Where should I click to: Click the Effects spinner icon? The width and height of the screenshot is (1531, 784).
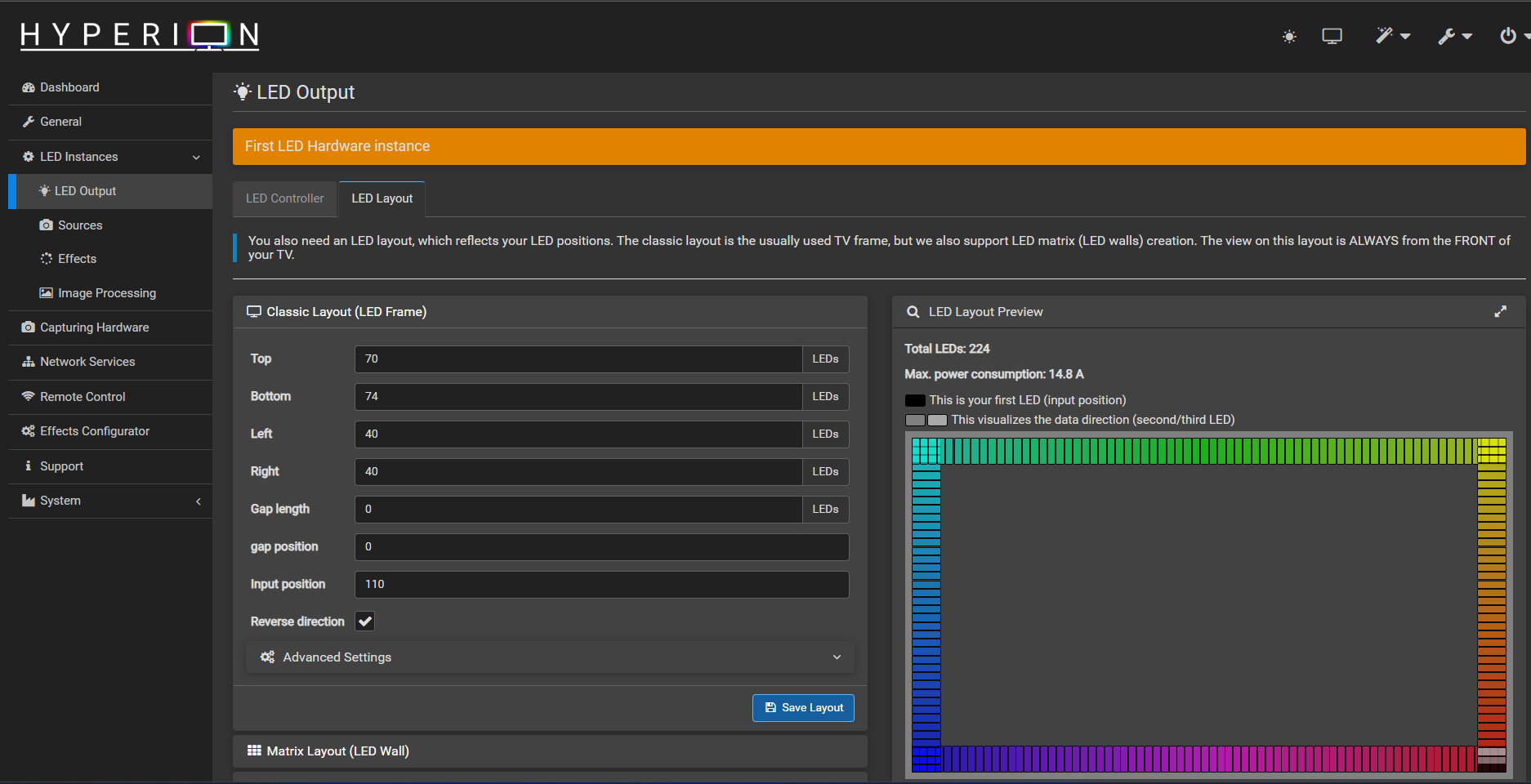click(x=47, y=259)
